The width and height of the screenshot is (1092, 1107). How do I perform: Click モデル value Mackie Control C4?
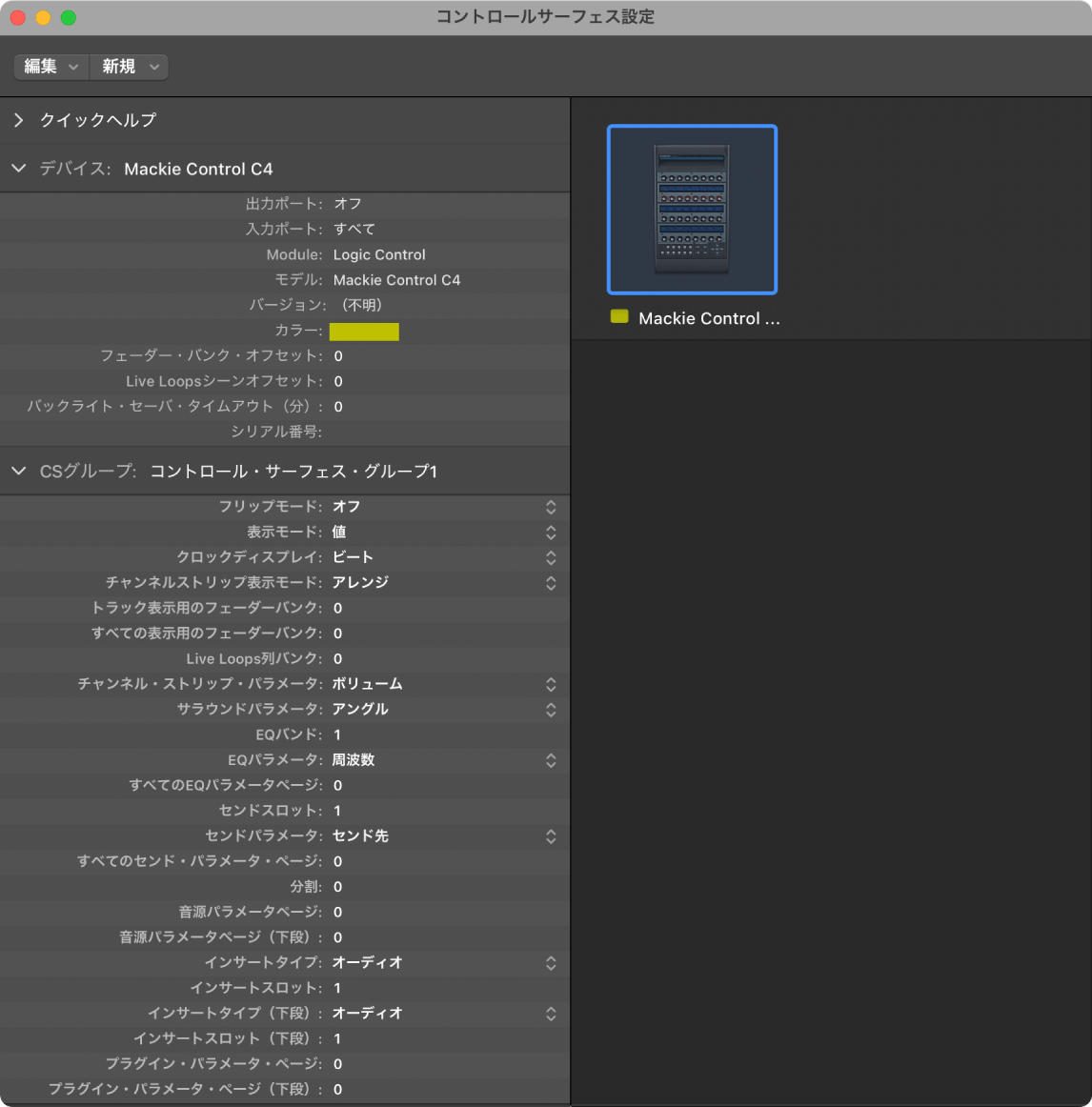(397, 280)
